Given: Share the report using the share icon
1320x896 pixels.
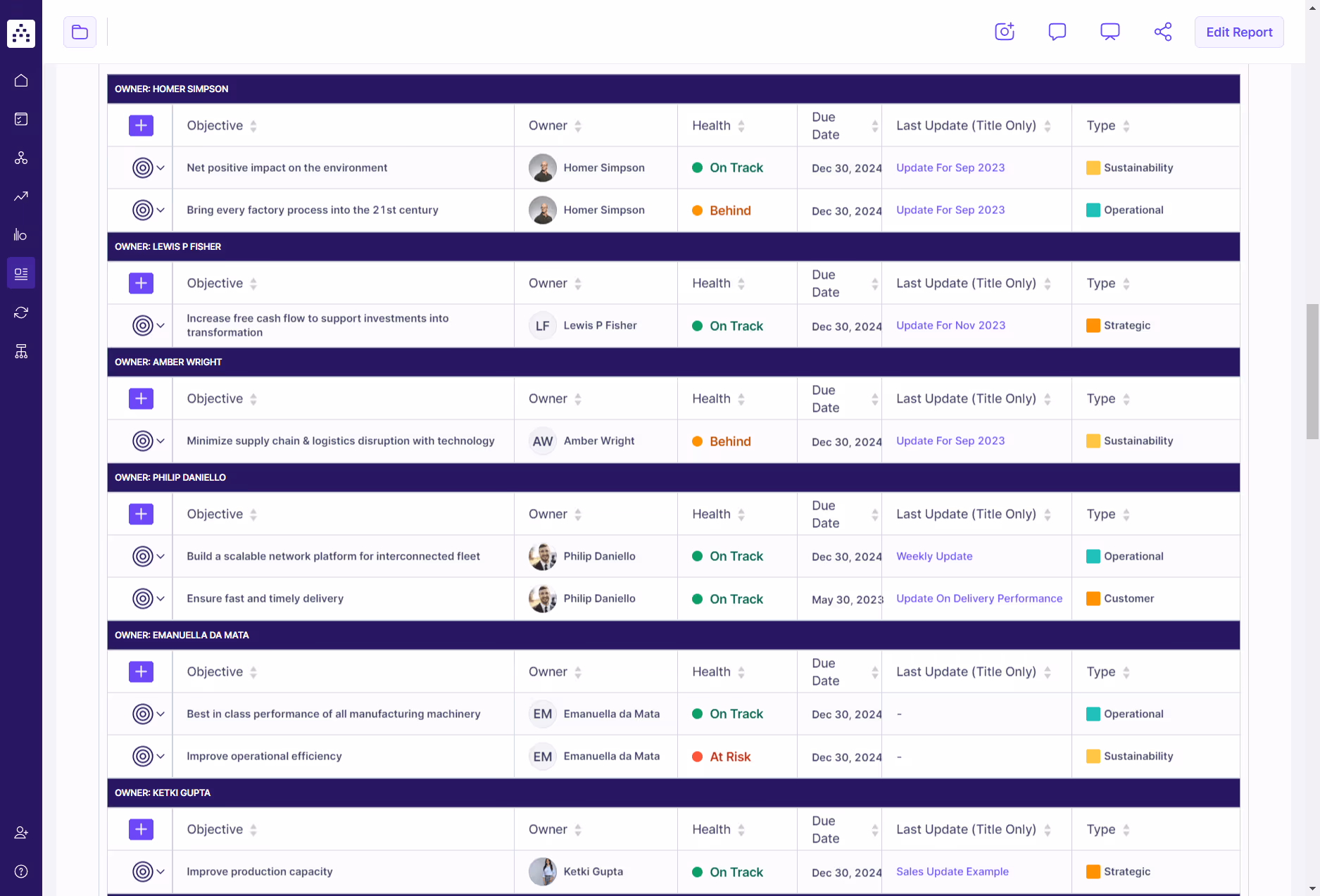Looking at the screenshot, I should coord(1162,32).
